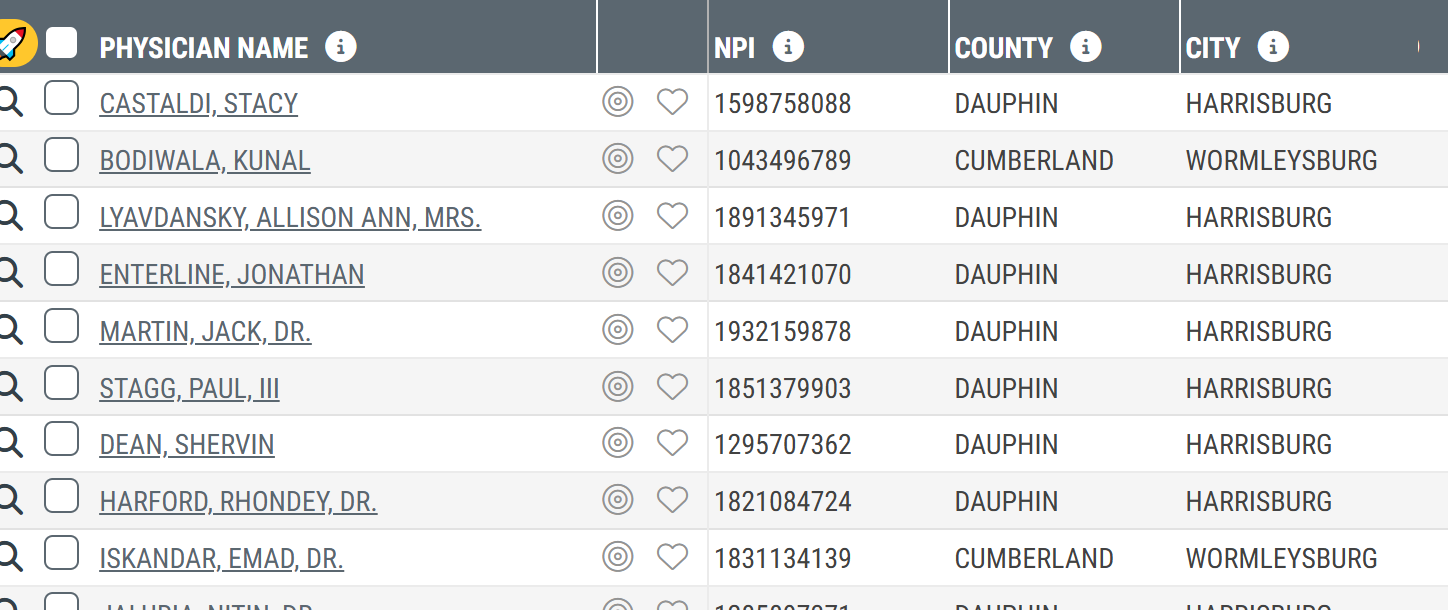Click magnifier icon for Enterline, Jonathan row
Viewport: 1448px width, 610px height.
tap(10, 273)
